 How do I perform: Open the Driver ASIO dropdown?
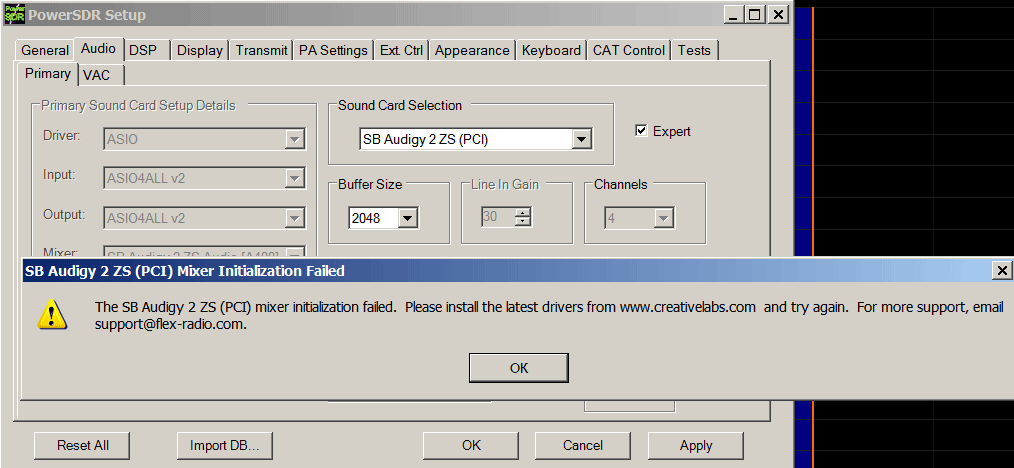[294, 139]
